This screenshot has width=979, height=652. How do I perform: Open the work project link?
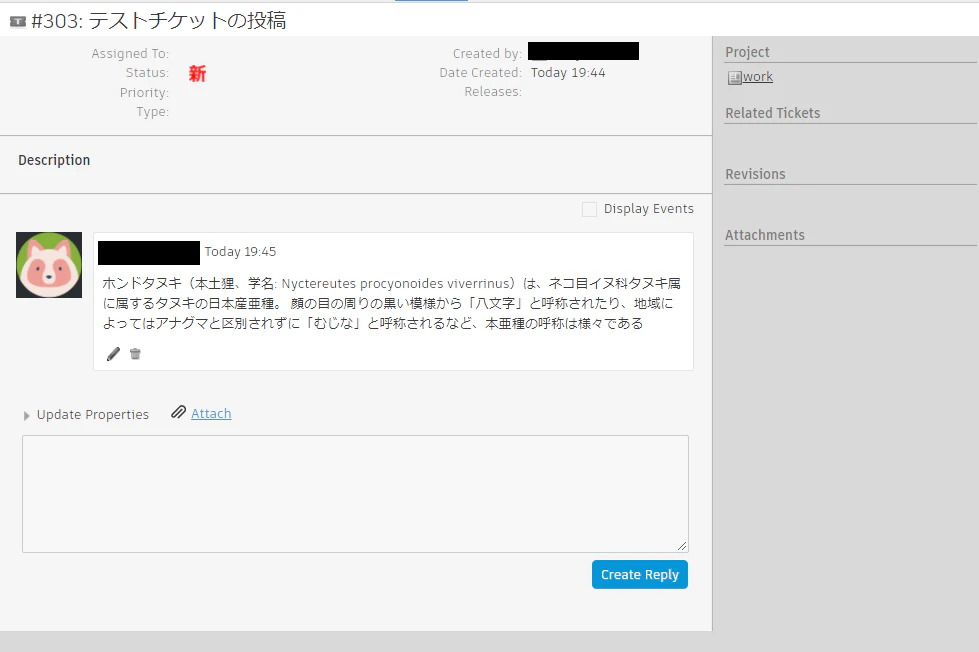[757, 77]
